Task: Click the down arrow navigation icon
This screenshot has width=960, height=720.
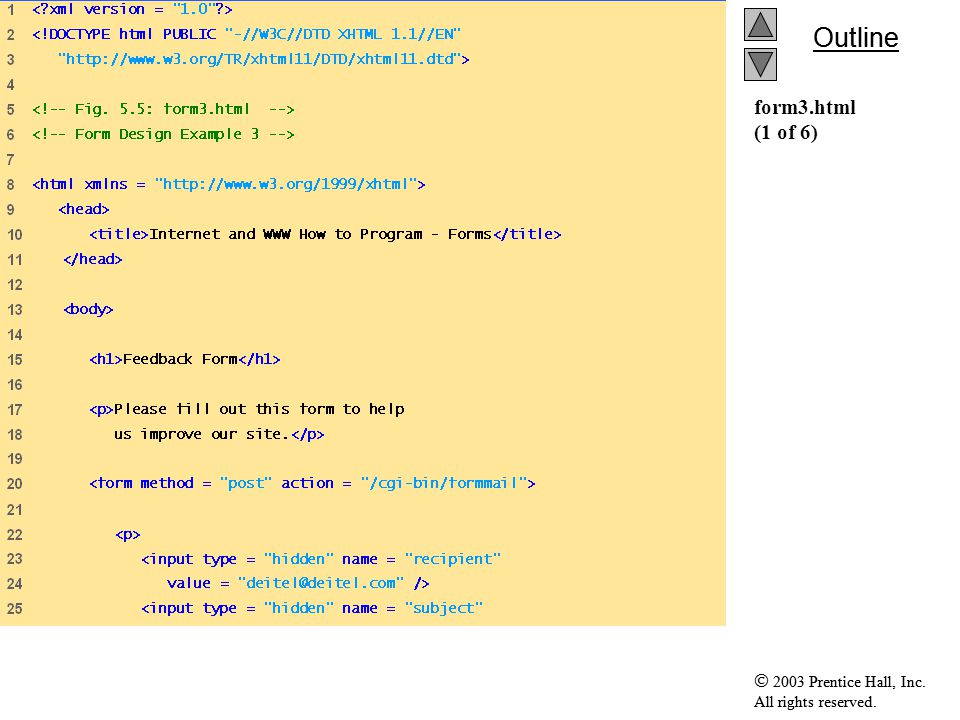Action: 760,64
